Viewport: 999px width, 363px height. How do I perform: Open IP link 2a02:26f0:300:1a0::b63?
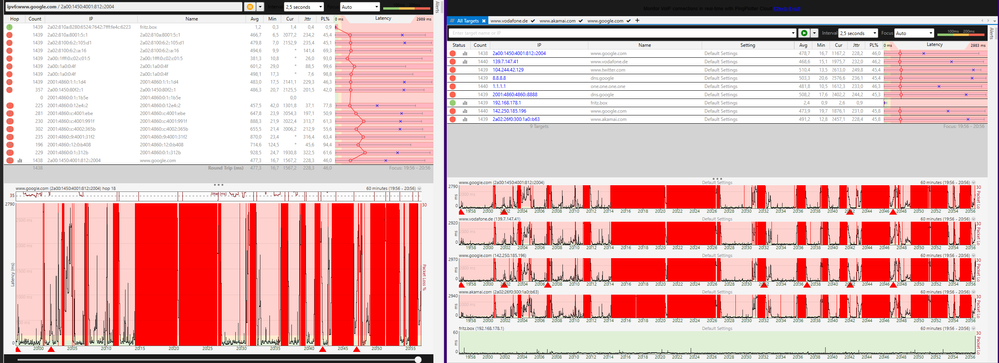click(517, 118)
